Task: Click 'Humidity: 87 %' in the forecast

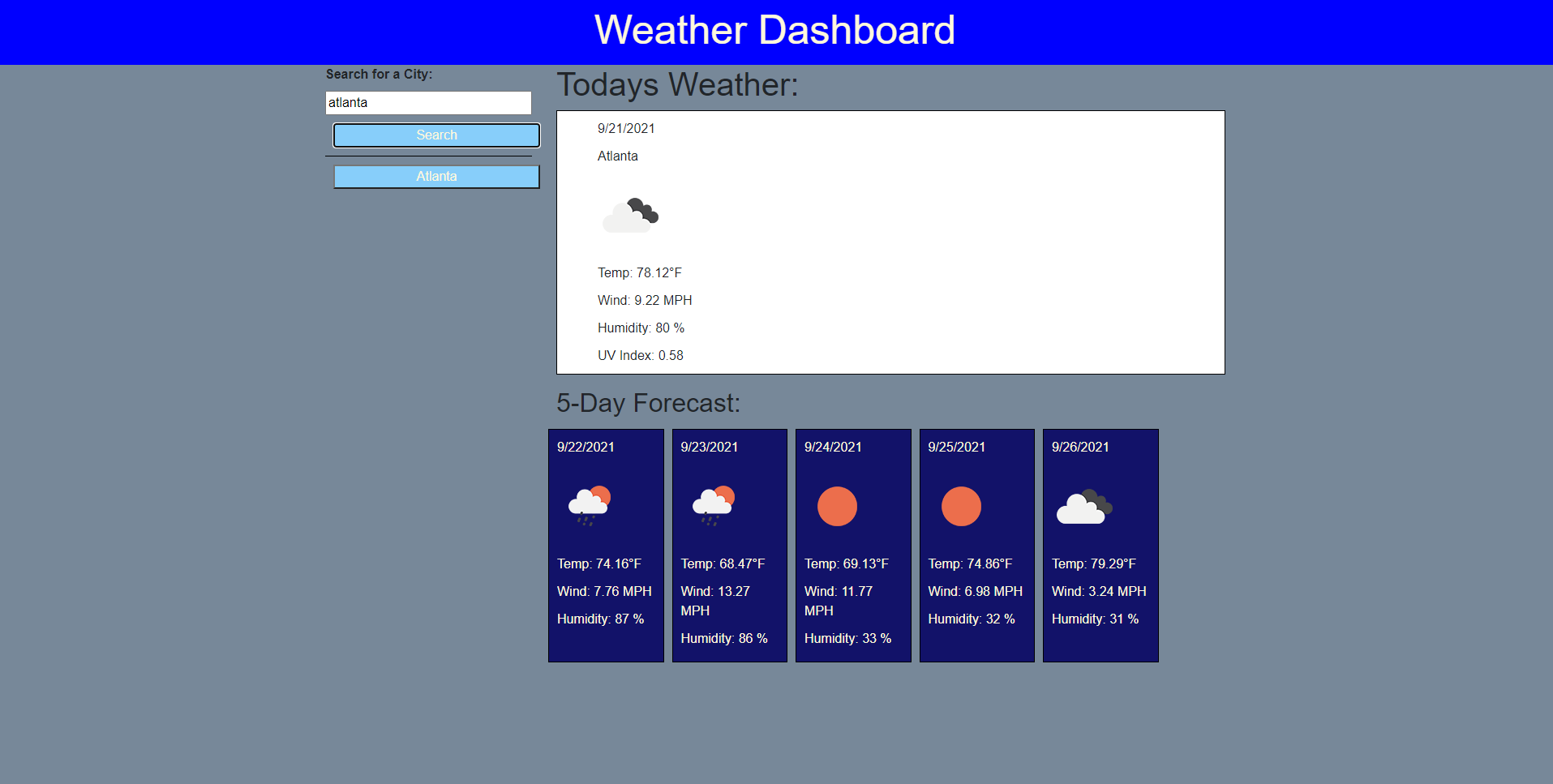Action: (x=600, y=619)
